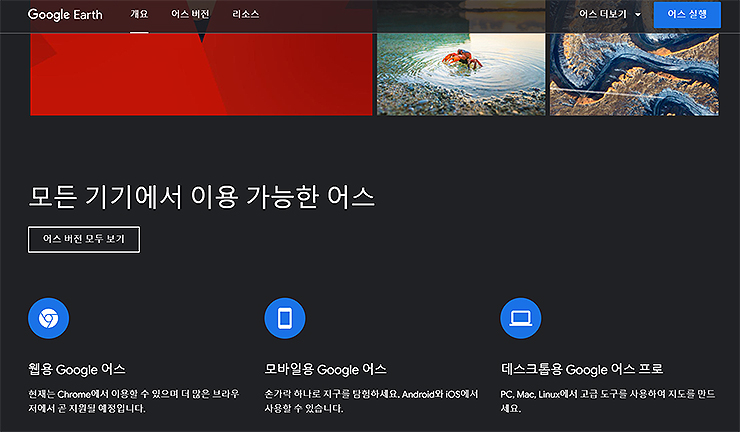Click the 어스 버전 모두 보기 button
The width and height of the screenshot is (740, 432).
coord(84,239)
